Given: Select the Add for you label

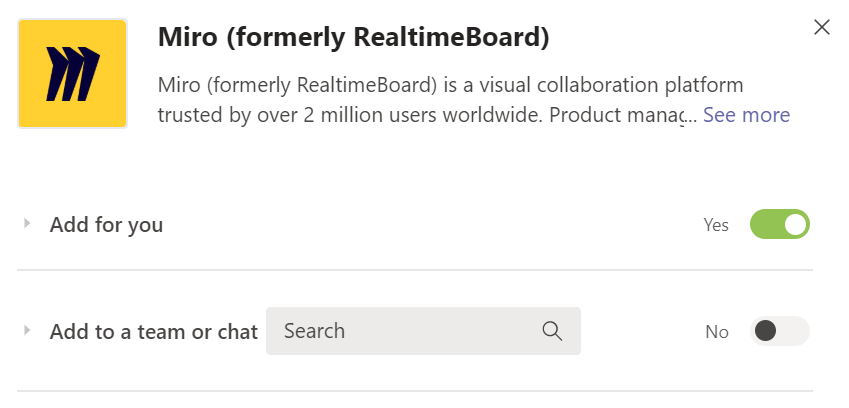Looking at the screenshot, I should coord(106,225).
